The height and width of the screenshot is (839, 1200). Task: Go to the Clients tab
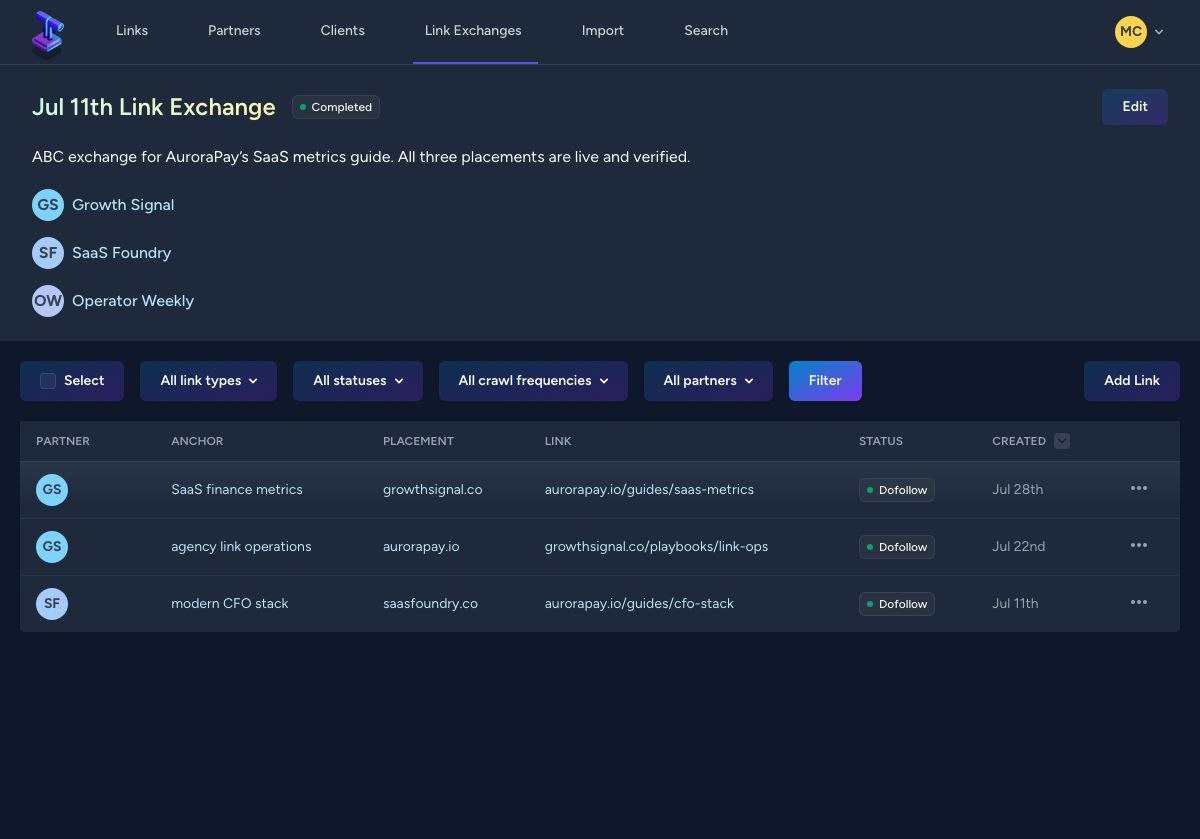click(x=342, y=31)
